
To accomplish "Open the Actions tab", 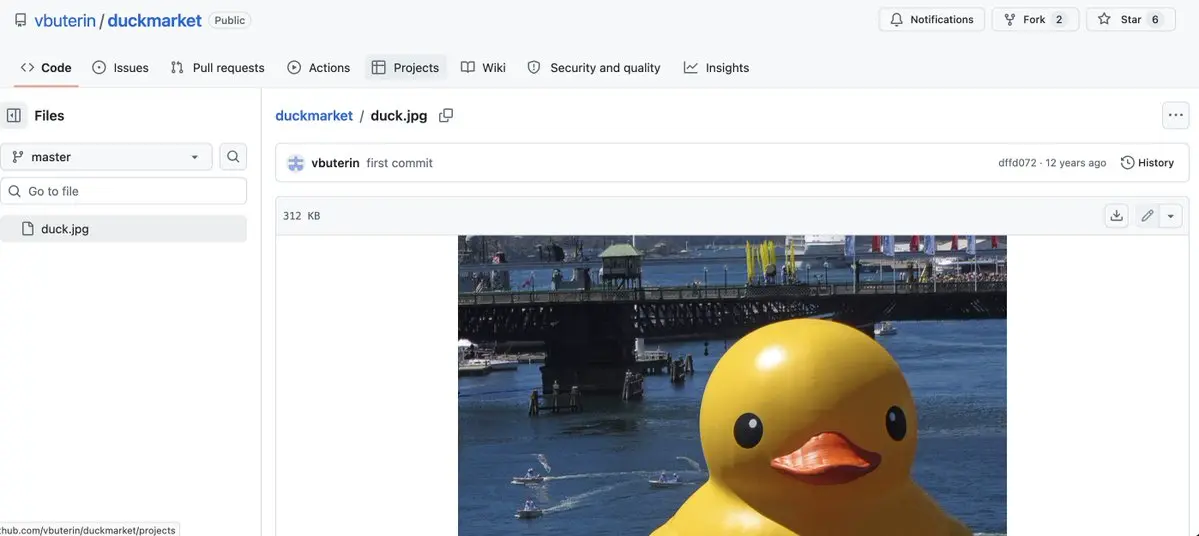I will (319, 67).
